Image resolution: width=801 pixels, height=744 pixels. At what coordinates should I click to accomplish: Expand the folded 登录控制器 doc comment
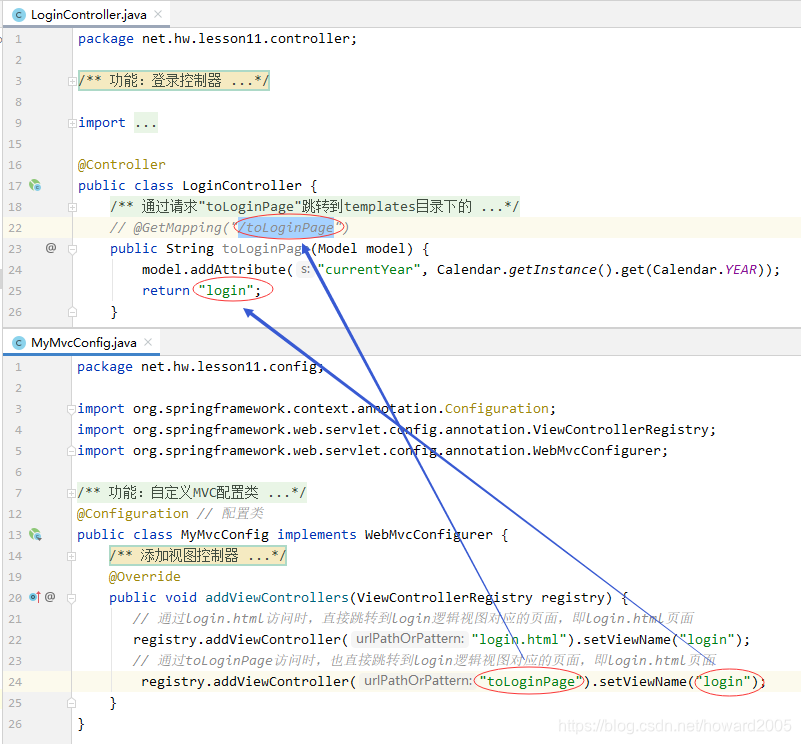point(72,81)
